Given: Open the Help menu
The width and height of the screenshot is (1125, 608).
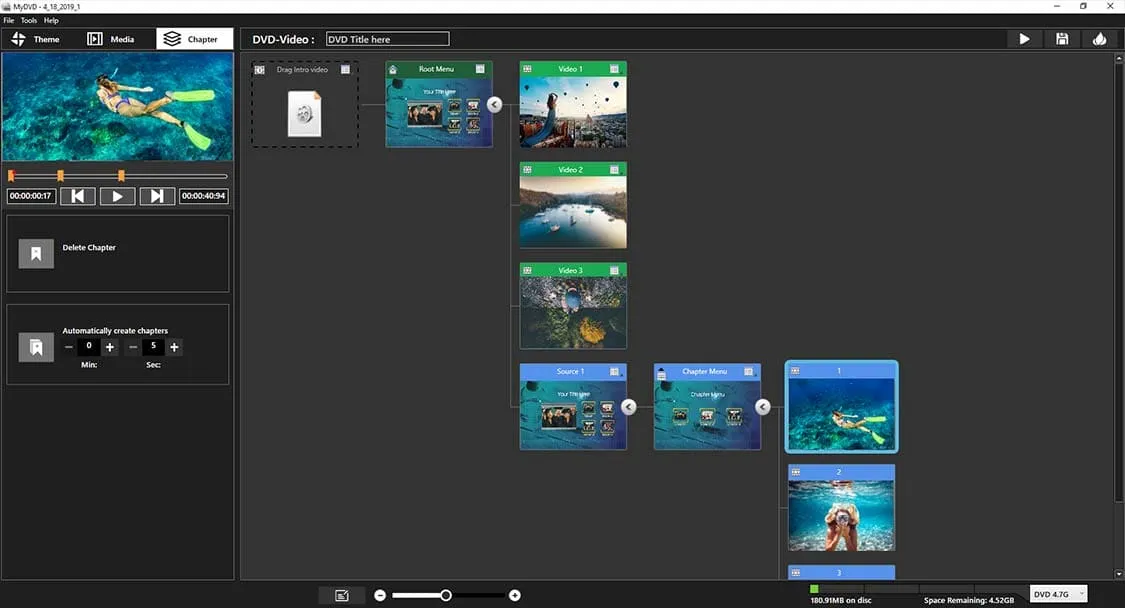Looking at the screenshot, I should click(51, 20).
